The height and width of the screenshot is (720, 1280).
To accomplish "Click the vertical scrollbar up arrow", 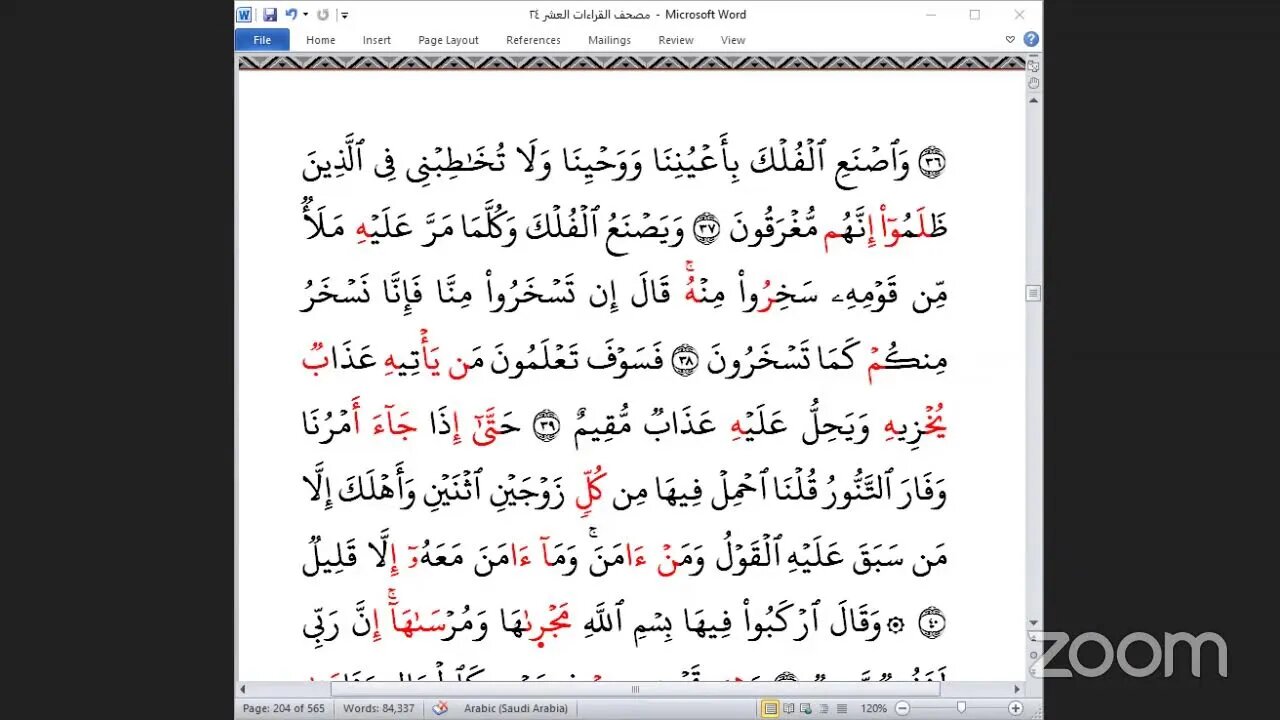I will [1033, 100].
